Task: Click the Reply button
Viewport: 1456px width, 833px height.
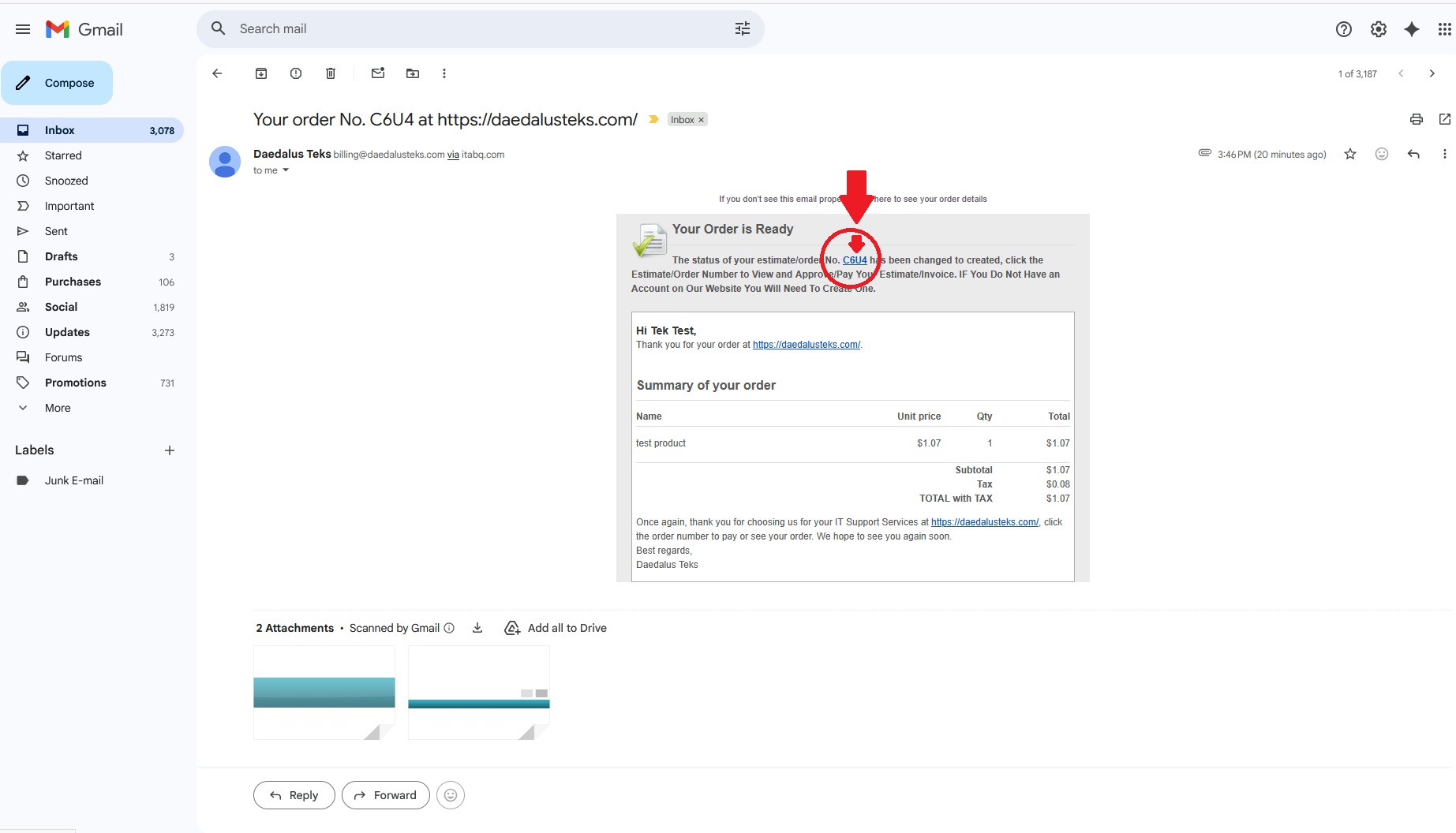Action: coord(294,795)
